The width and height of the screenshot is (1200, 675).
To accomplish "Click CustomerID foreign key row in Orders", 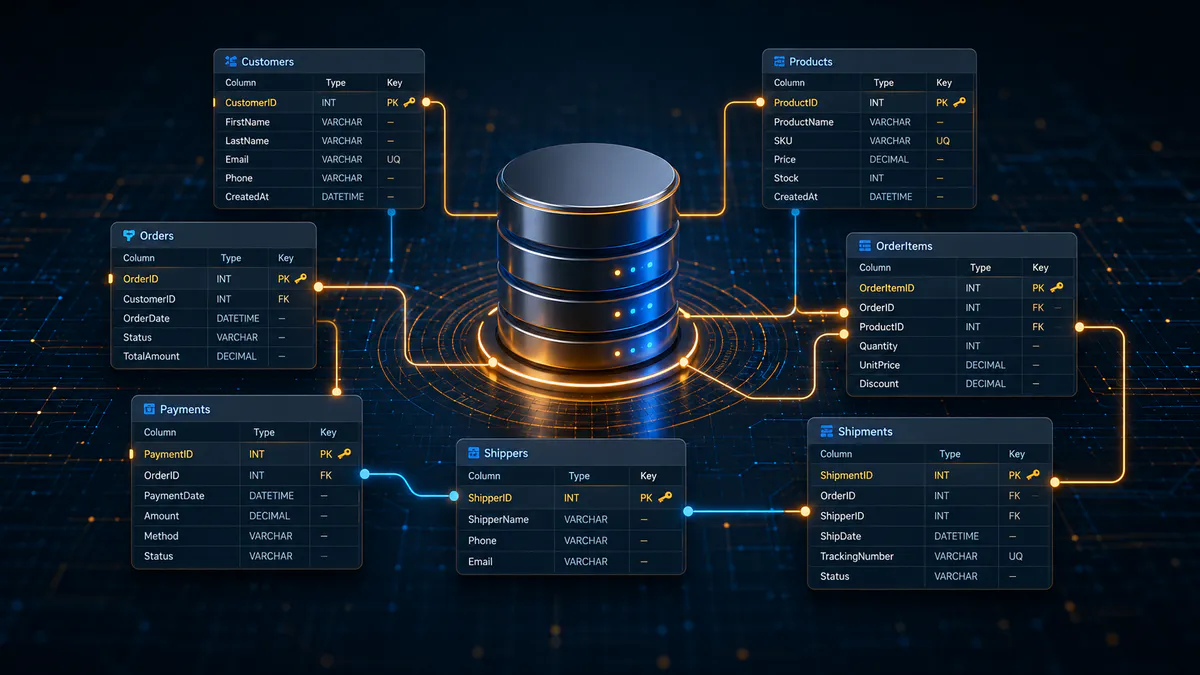I will 214,299.
